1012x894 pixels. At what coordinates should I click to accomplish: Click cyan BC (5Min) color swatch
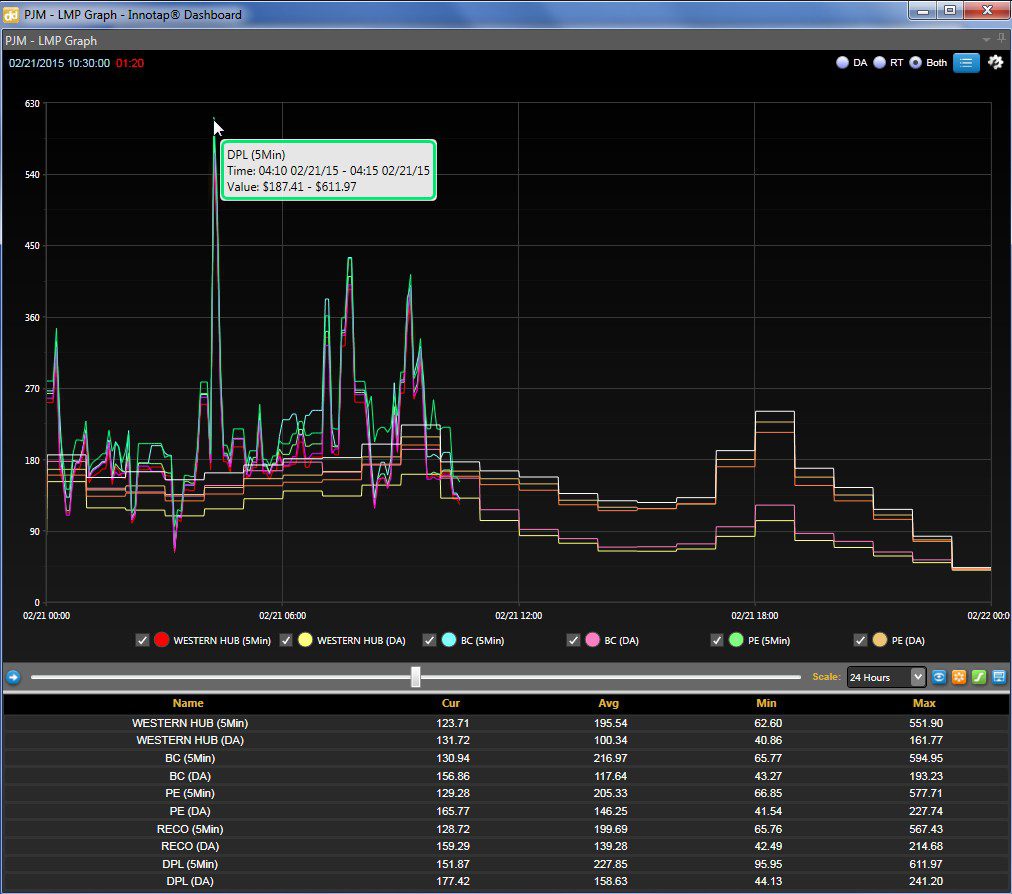tap(449, 640)
